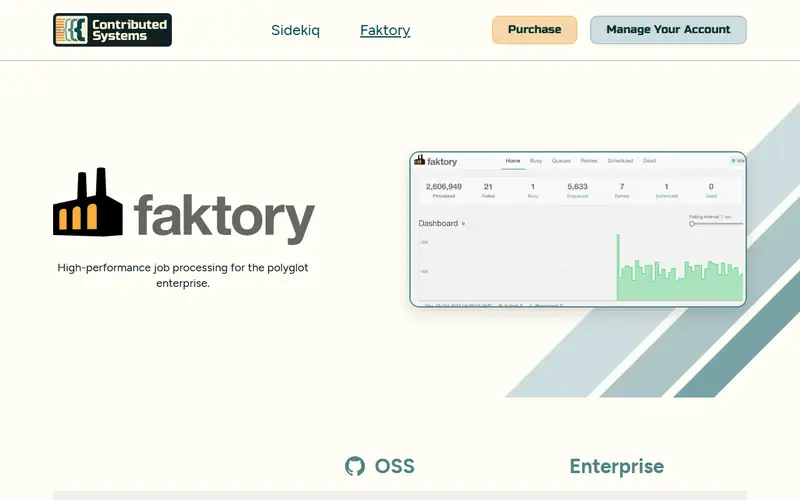The width and height of the screenshot is (800, 500).
Task: Click the Purchase button
Action: pyautogui.click(x=534, y=30)
